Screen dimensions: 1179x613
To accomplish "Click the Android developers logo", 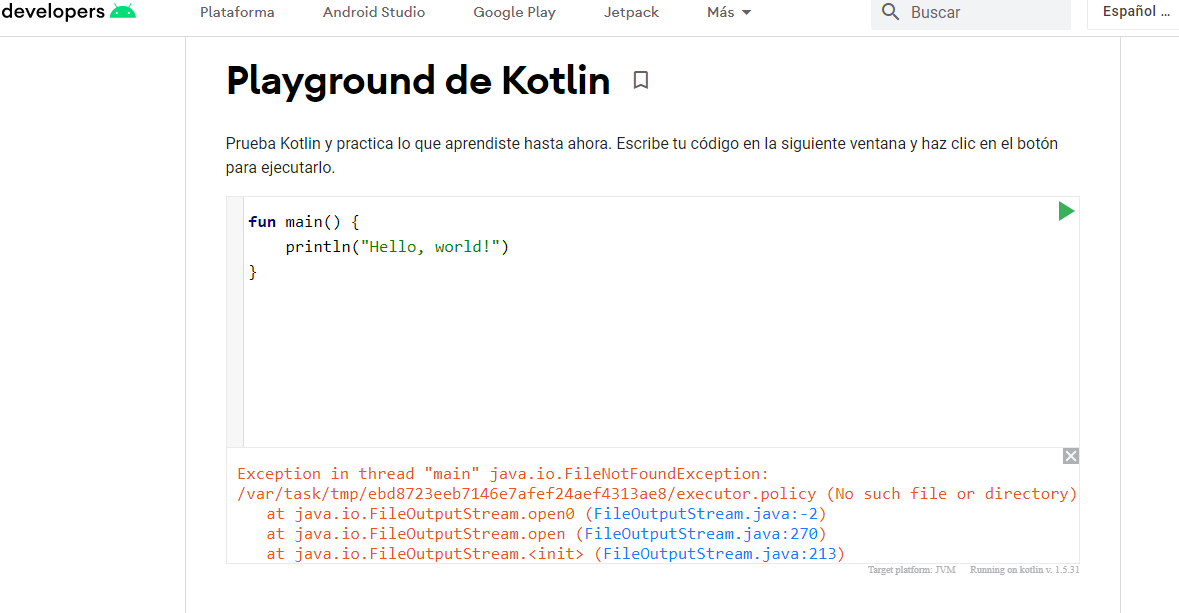I will pyautogui.click(x=68, y=11).
